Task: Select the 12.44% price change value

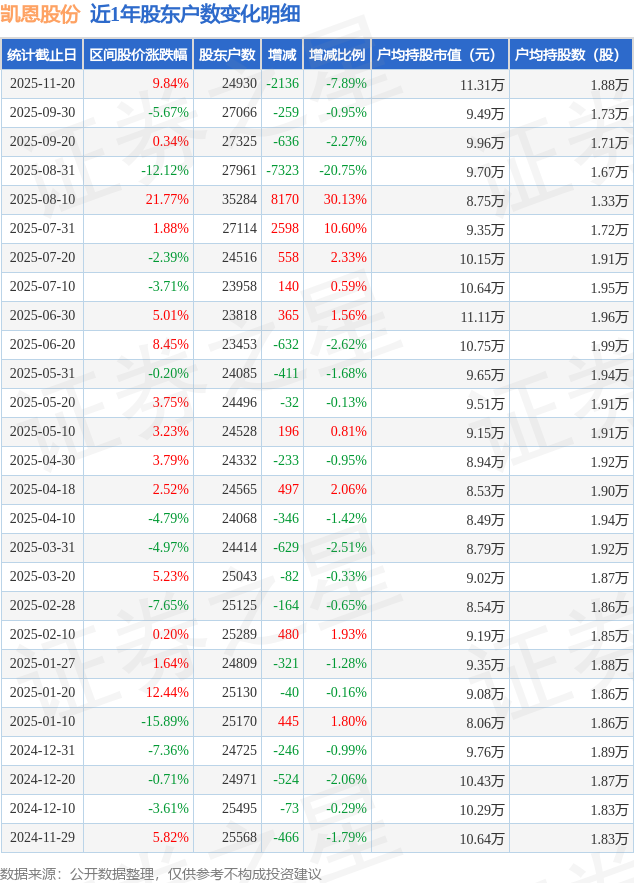Action: coord(167,693)
